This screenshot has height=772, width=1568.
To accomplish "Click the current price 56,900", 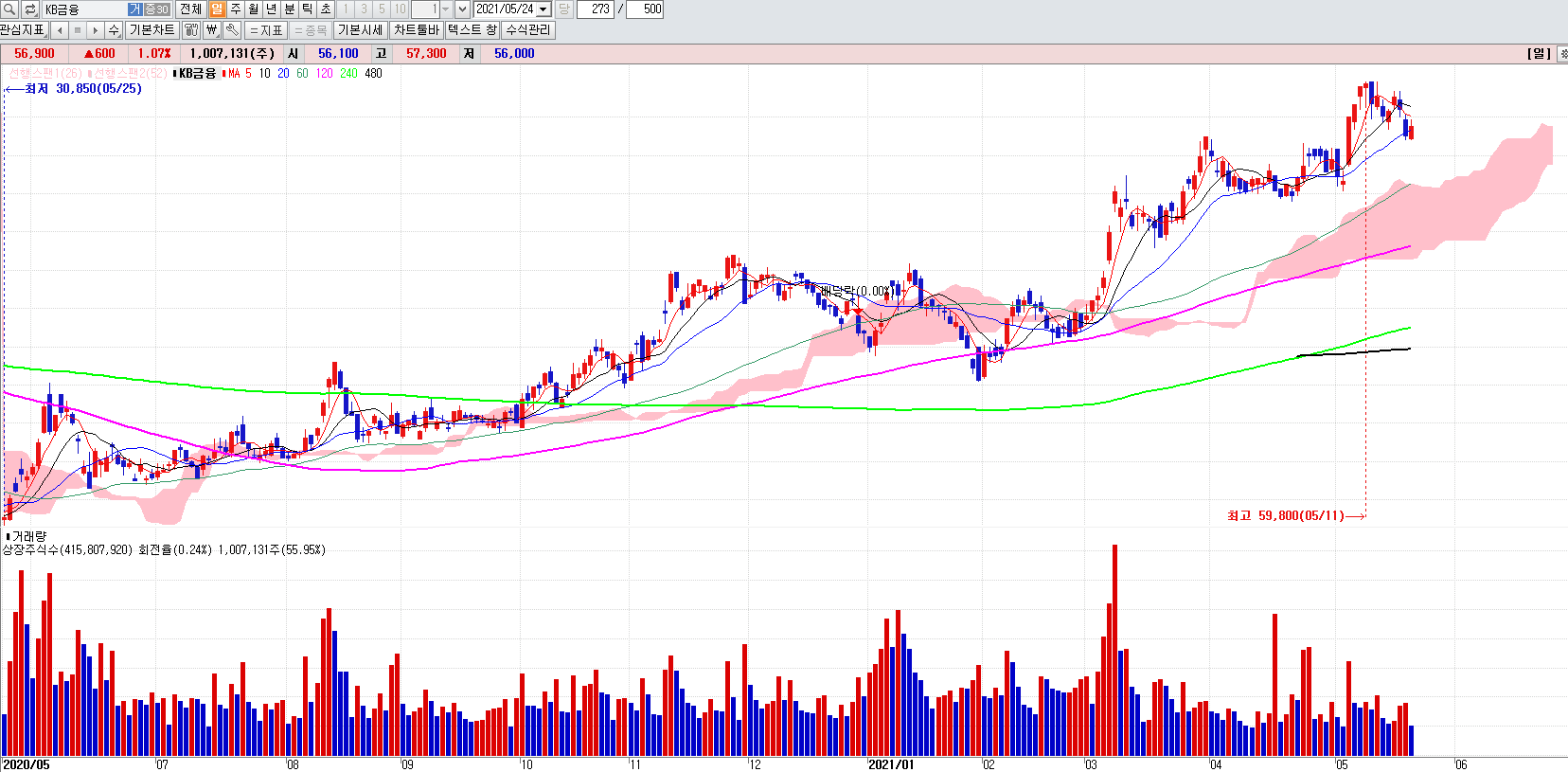I will tap(34, 54).
